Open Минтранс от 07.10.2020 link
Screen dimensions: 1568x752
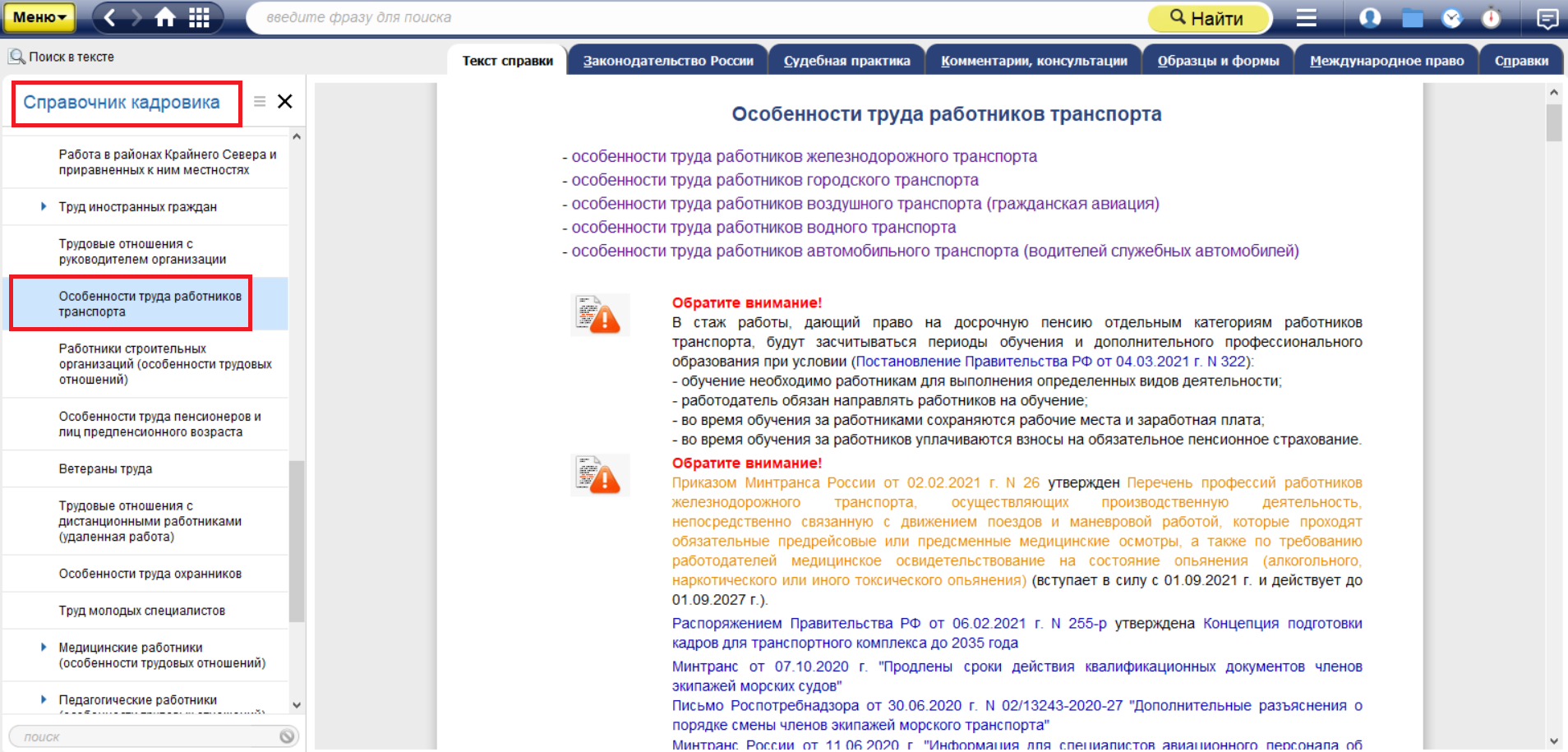coord(1017,676)
